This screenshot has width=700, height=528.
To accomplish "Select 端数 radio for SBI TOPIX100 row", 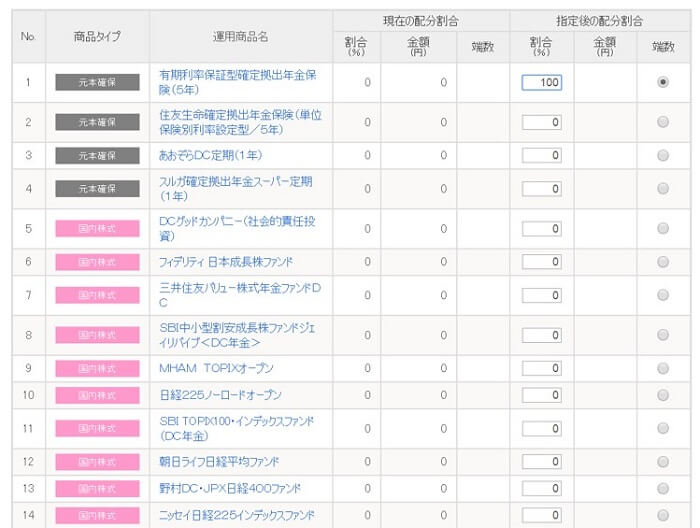I will click(x=663, y=428).
